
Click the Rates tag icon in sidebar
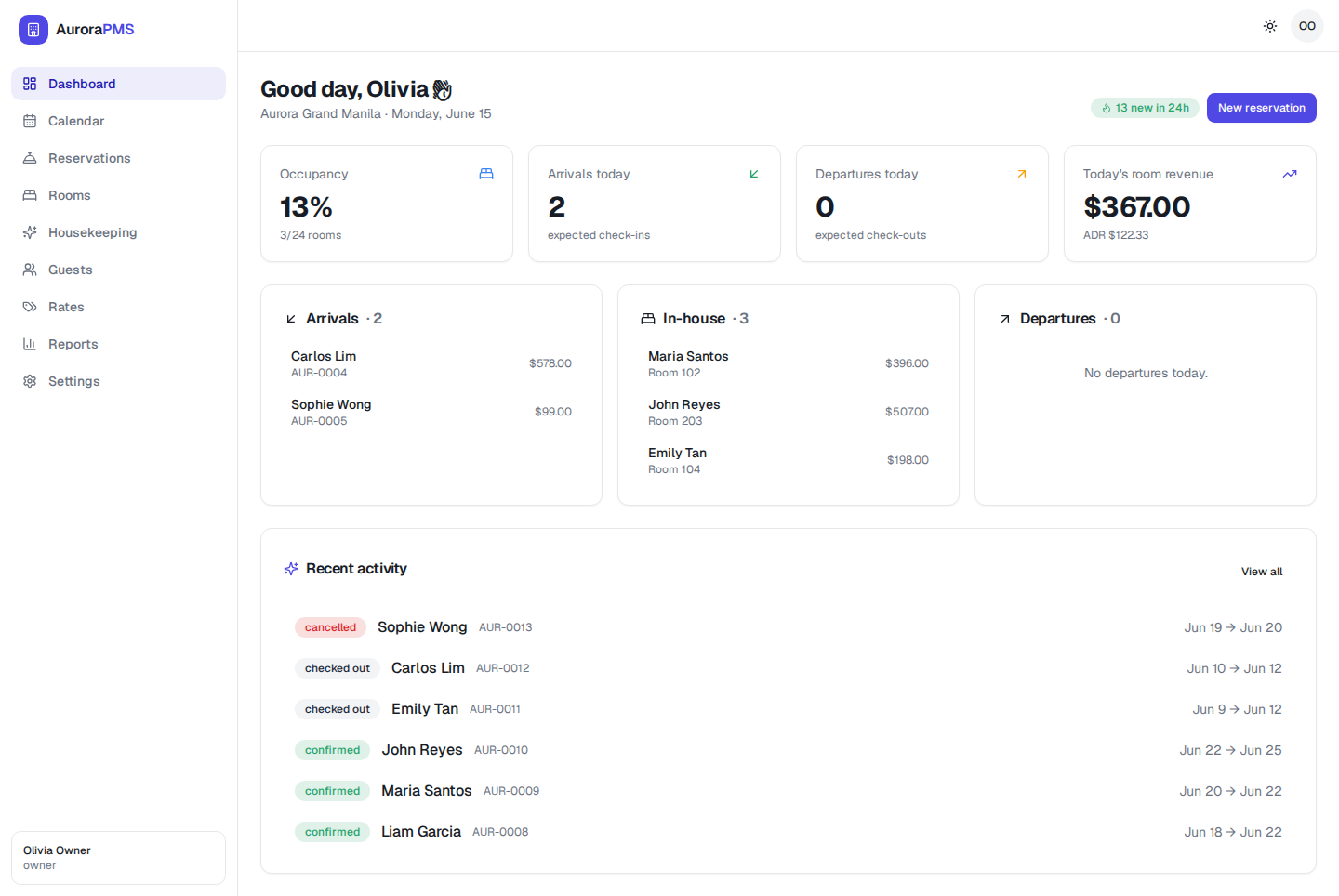point(30,307)
